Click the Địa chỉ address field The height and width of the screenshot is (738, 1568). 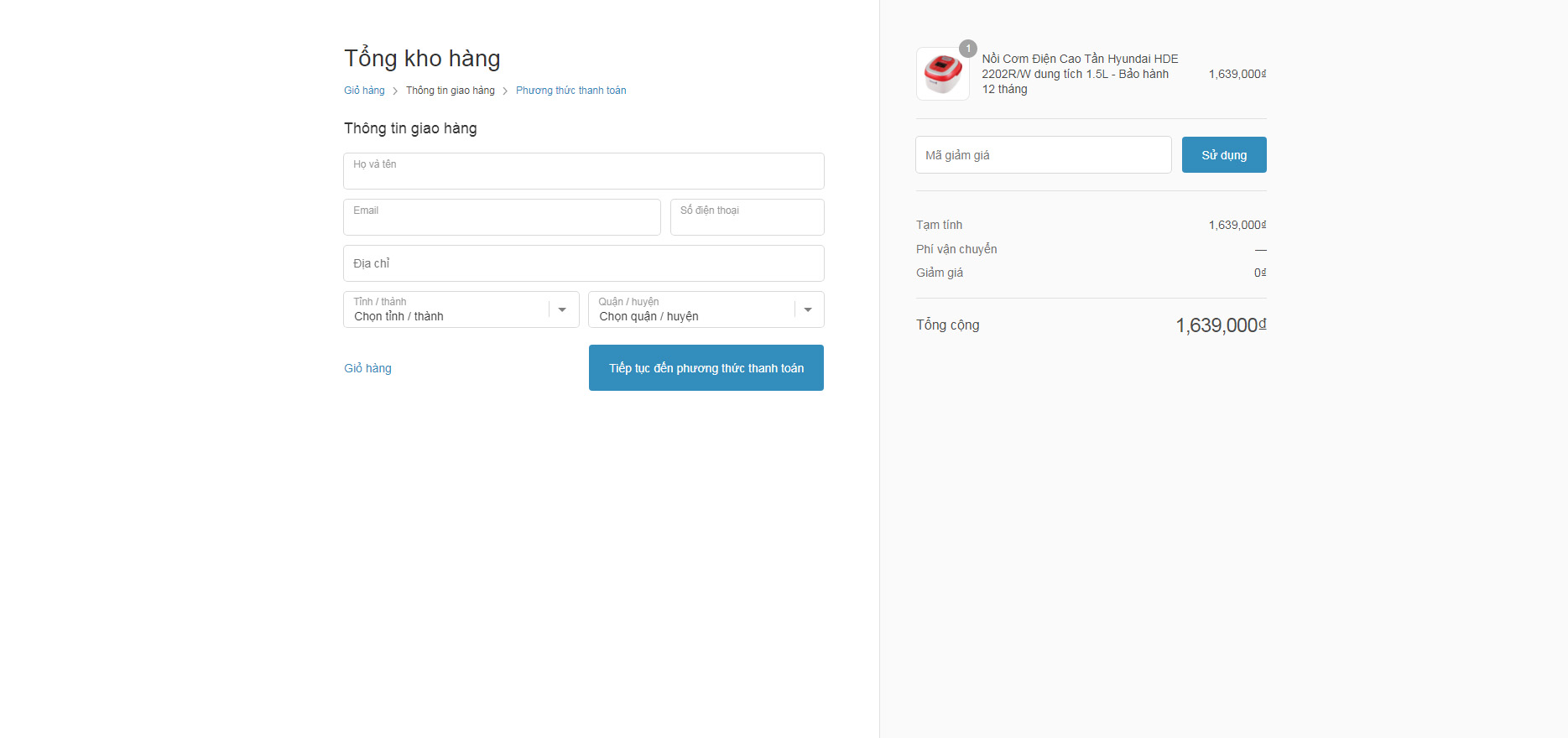point(583,263)
